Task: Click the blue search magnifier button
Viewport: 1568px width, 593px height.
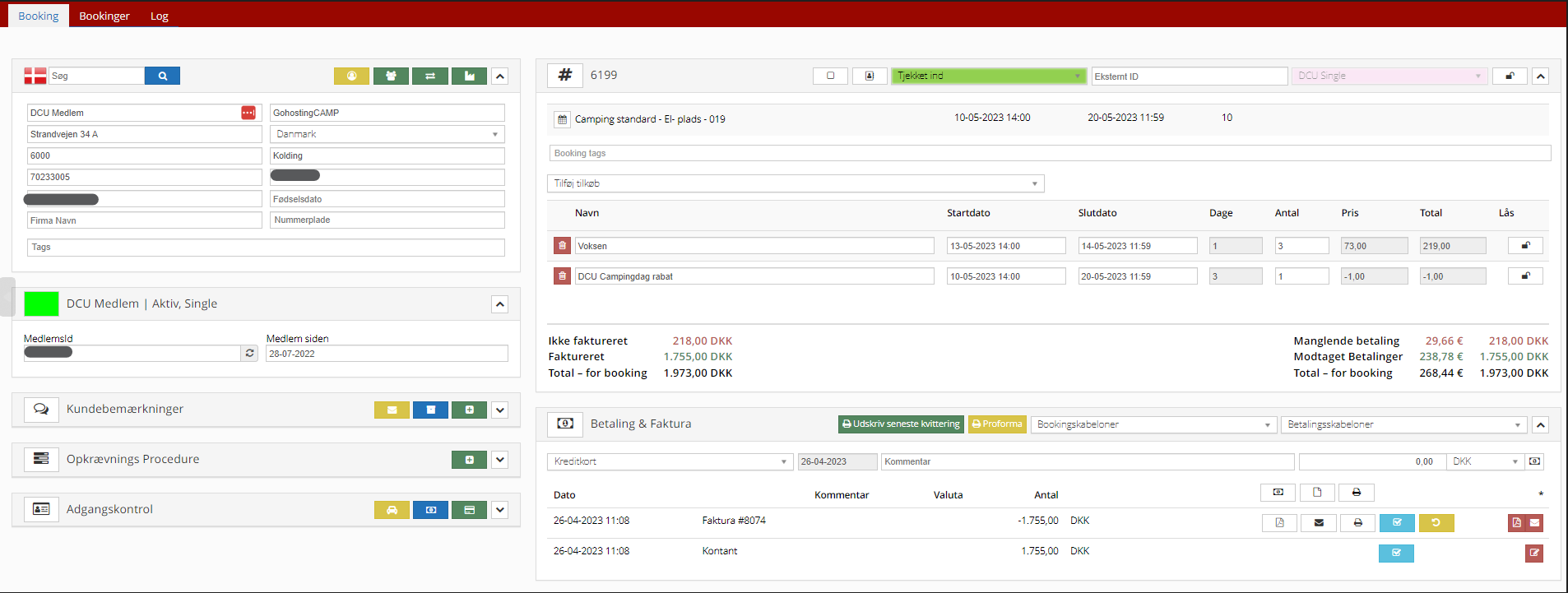Action: (x=162, y=76)
